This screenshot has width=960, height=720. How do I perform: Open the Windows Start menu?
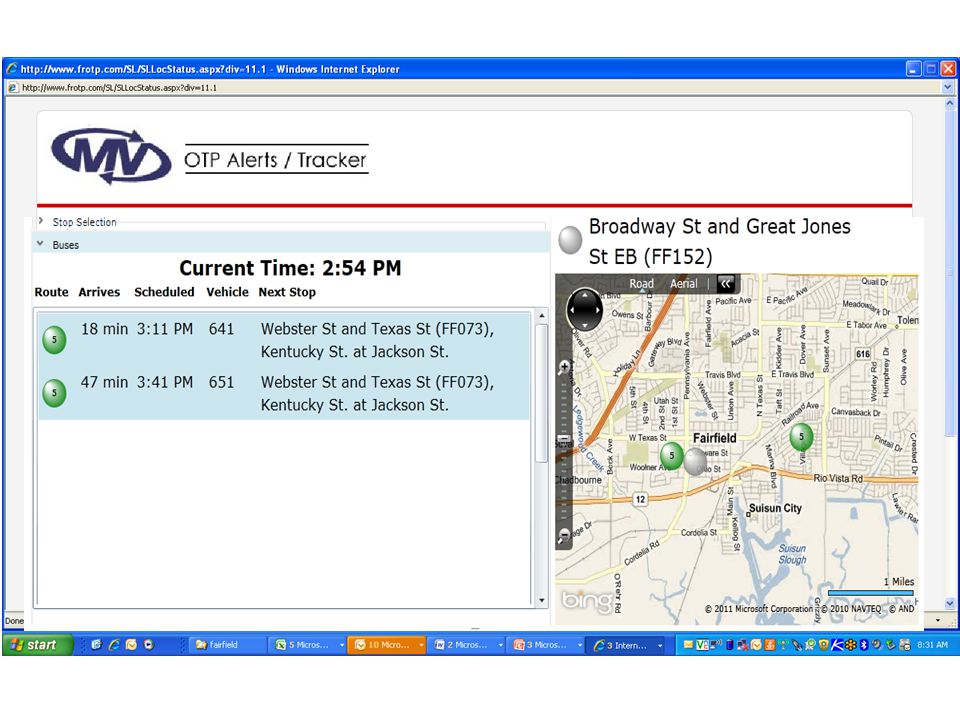tap(37, 645)
